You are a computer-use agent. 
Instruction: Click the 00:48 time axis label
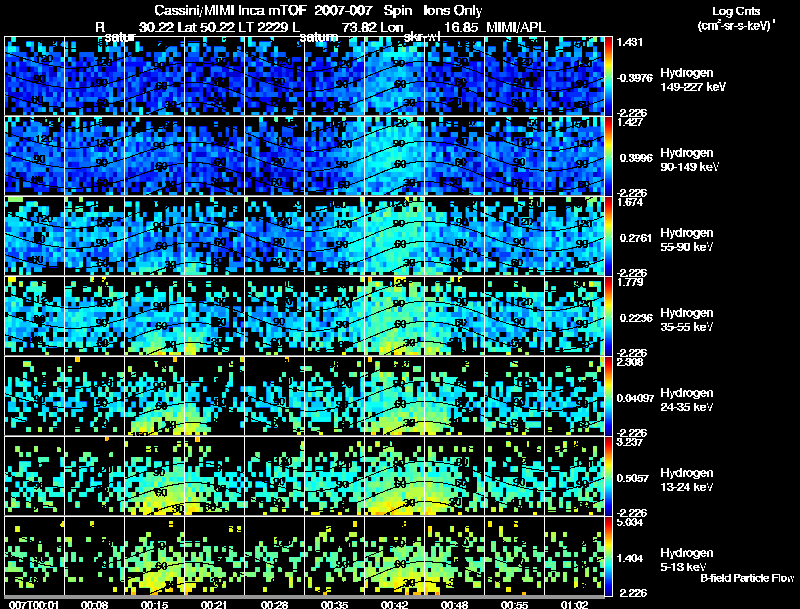(x=454, y=604)
